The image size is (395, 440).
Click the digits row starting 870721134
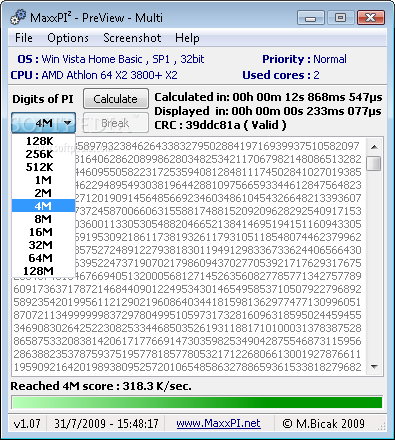[187, 315]
